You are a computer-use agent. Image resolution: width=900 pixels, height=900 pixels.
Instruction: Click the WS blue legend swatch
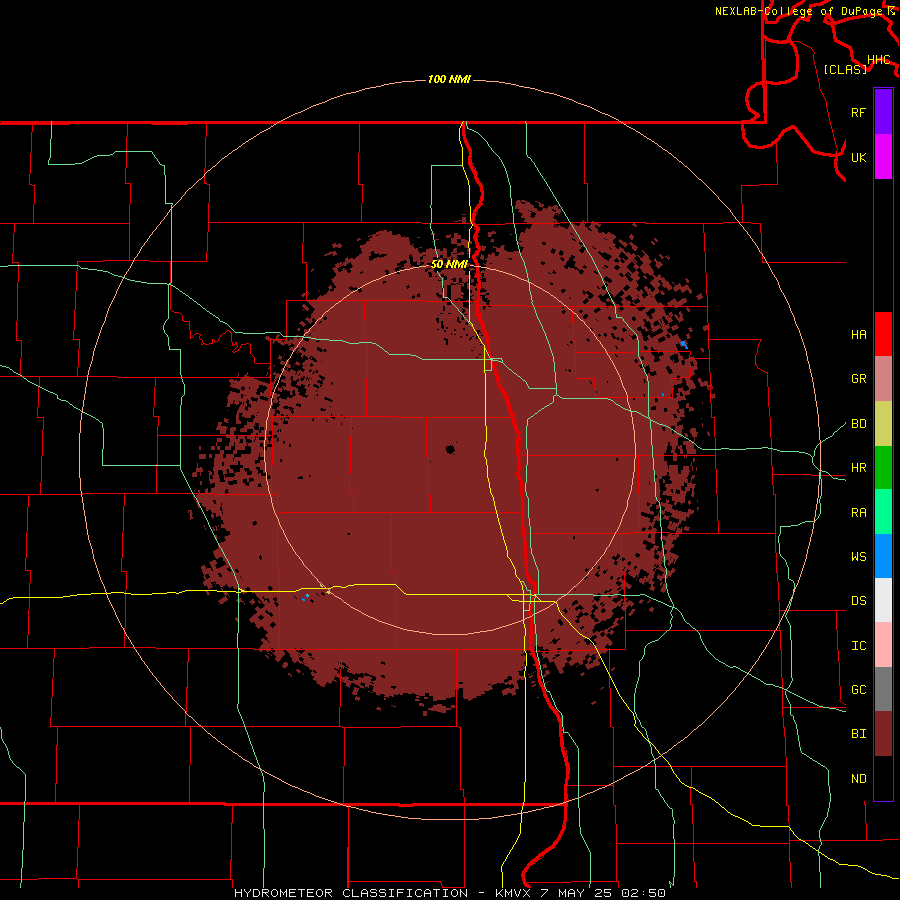click(x=883, y=556)
